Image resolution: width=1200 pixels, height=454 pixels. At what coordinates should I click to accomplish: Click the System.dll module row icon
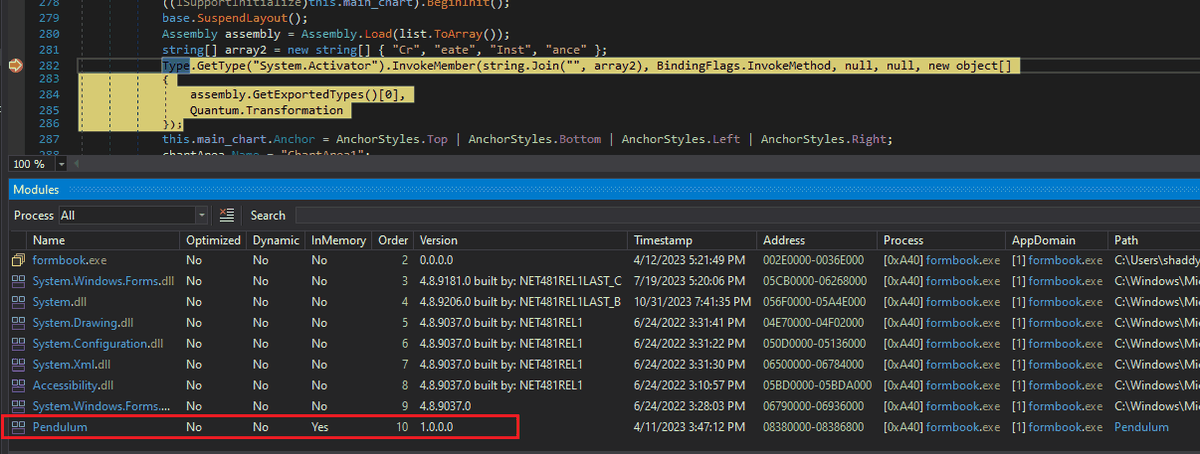pos(17,302)
